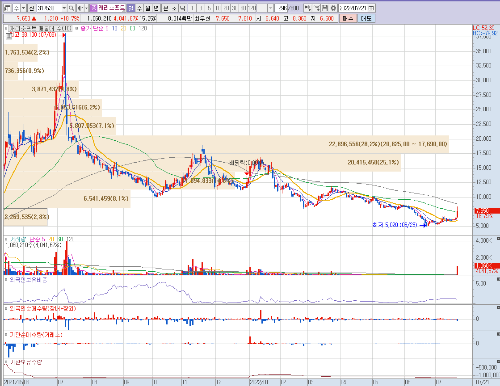Image resolution: width=500 pixels, height=386 pixels.
Task: Expand foreign ownership panel right-edge button
Action: [498, 279]
